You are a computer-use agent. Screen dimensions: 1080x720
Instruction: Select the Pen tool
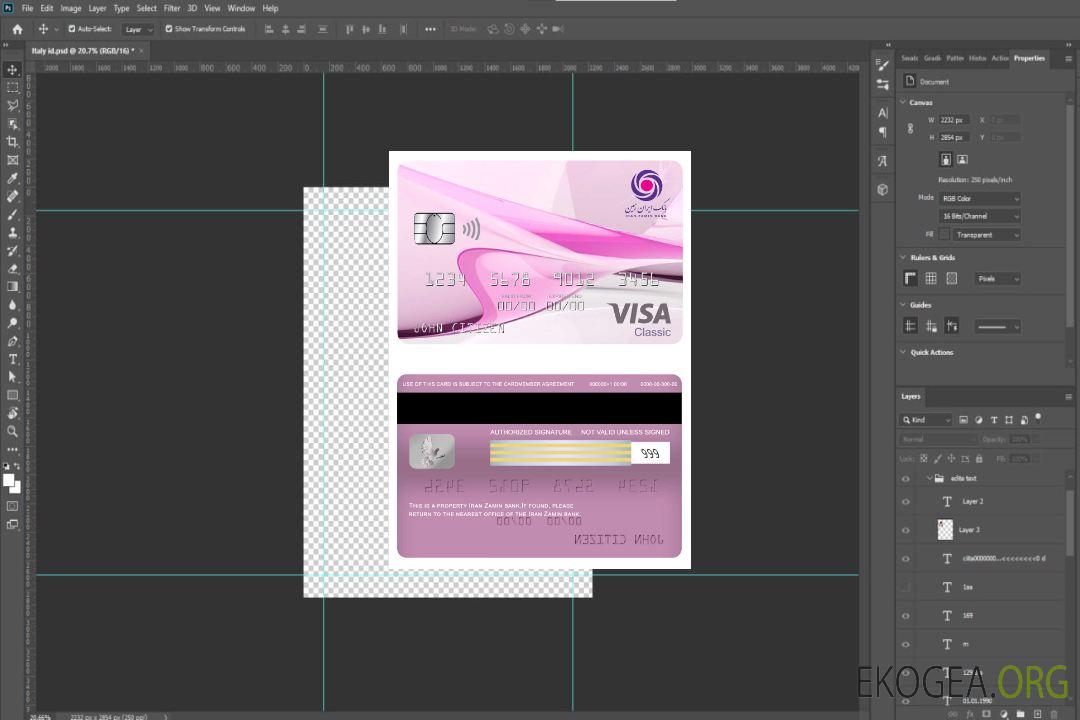12,341
